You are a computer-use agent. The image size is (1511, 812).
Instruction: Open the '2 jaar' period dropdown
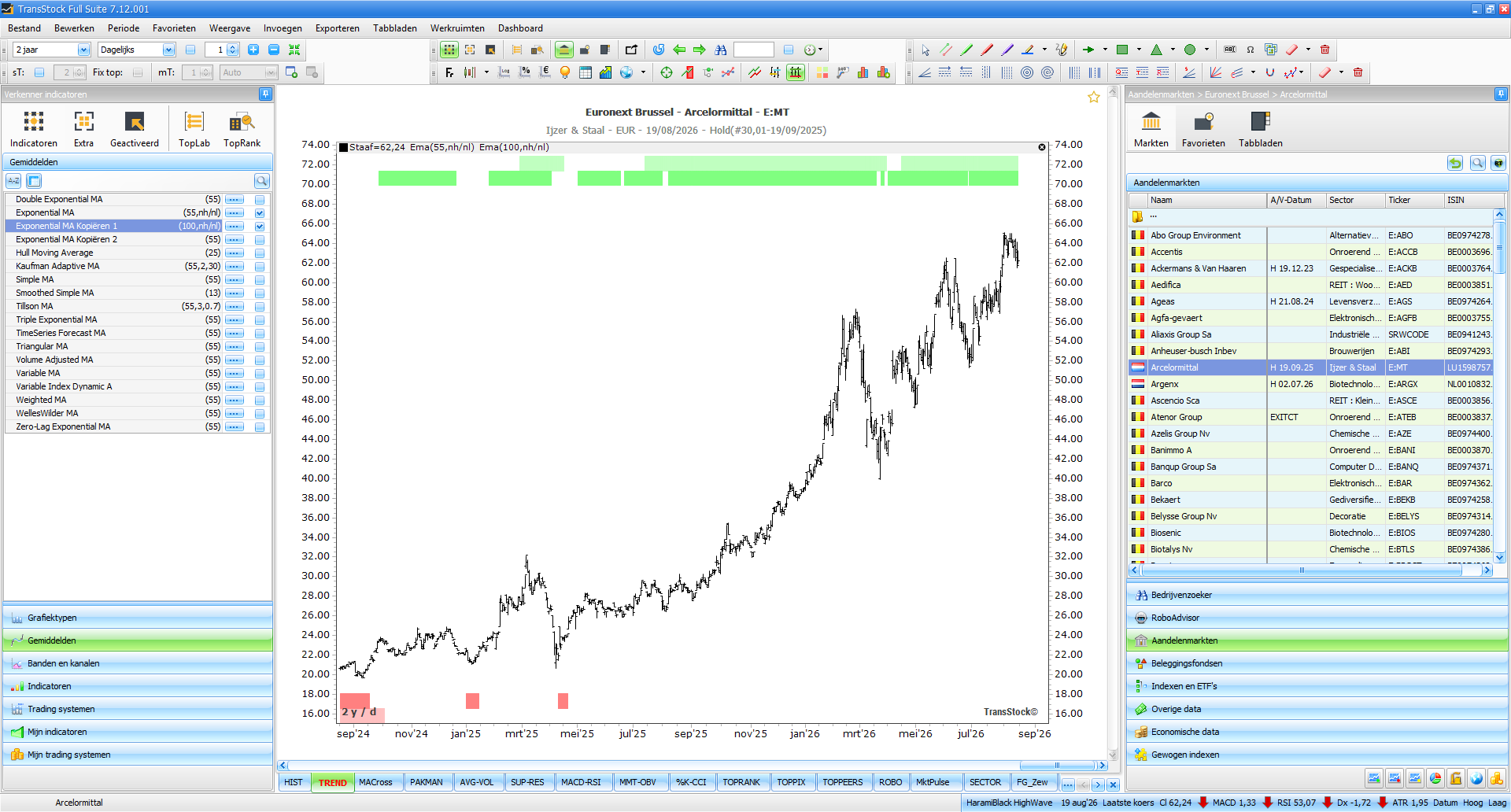83,50
